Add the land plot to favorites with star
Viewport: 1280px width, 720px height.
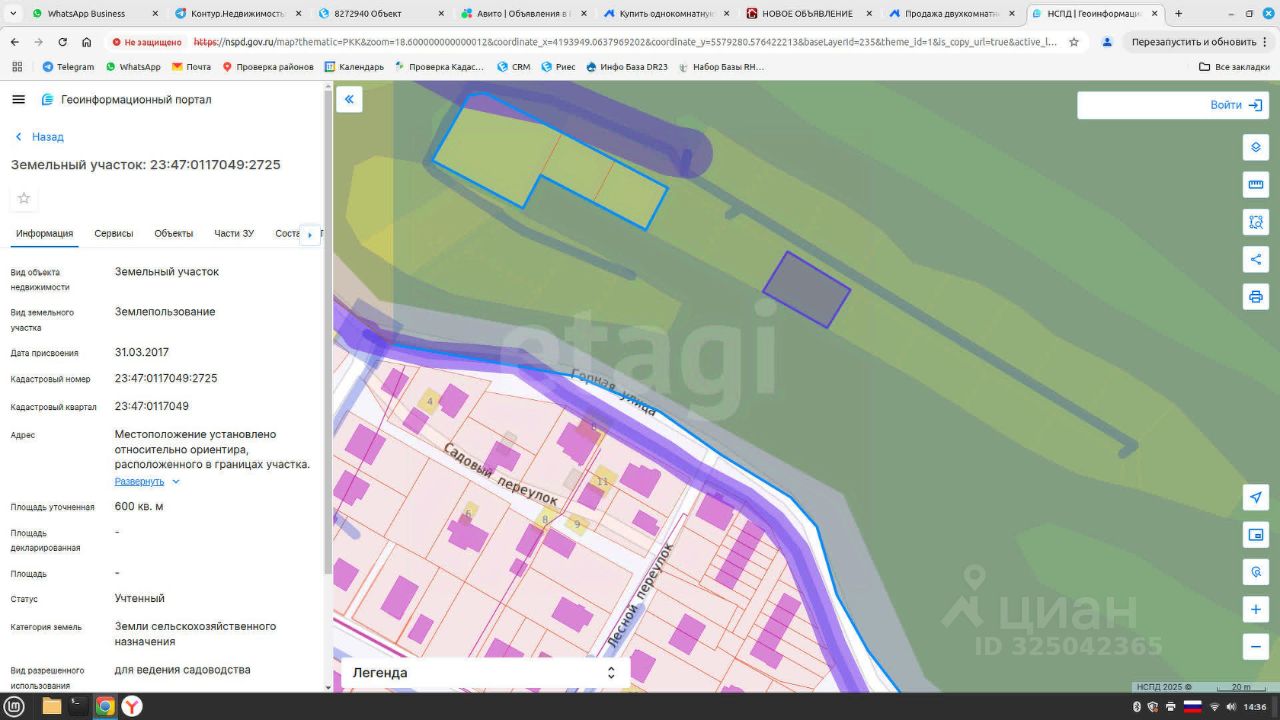pyautogui.click(x=24, y=198)
